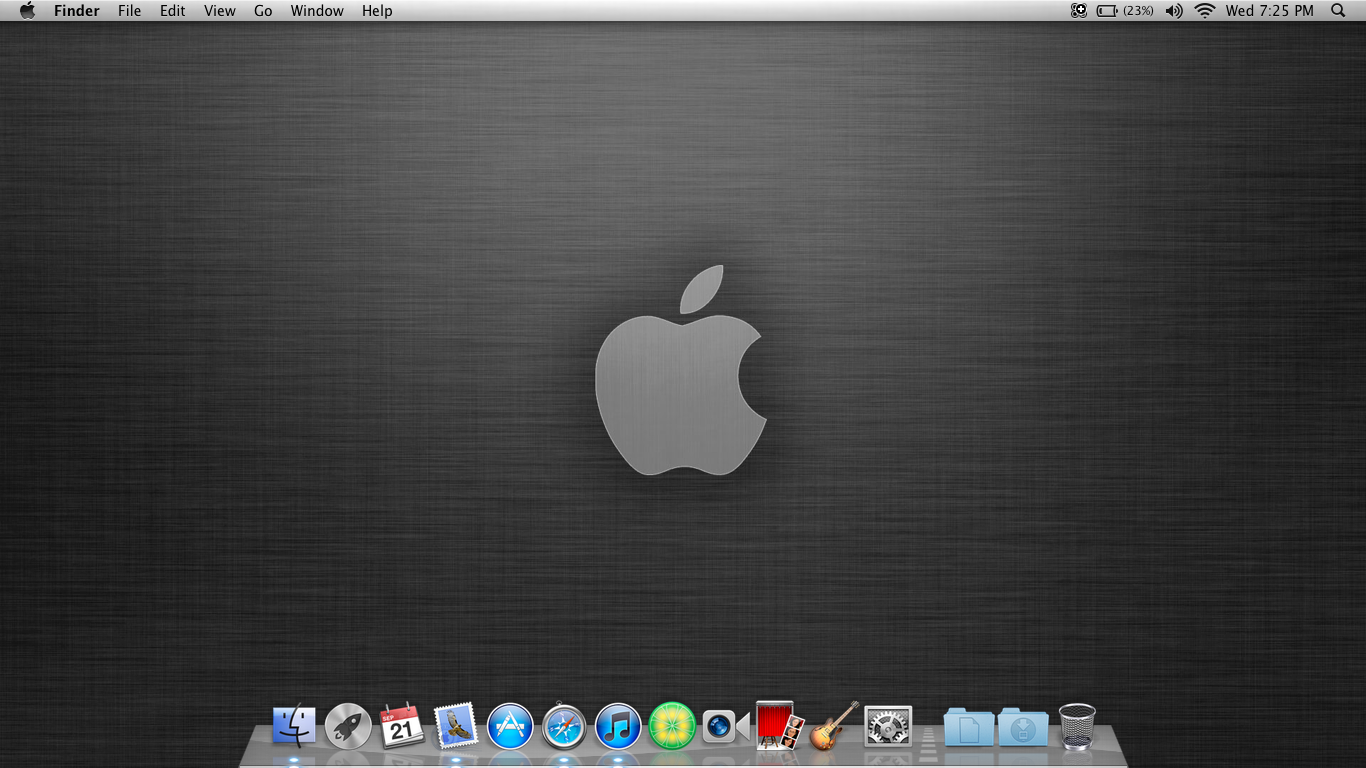Image resolution: width=1366 pixels, height=768 pixels.
Task: Open the Finder application menu
Action: point(77,11)
